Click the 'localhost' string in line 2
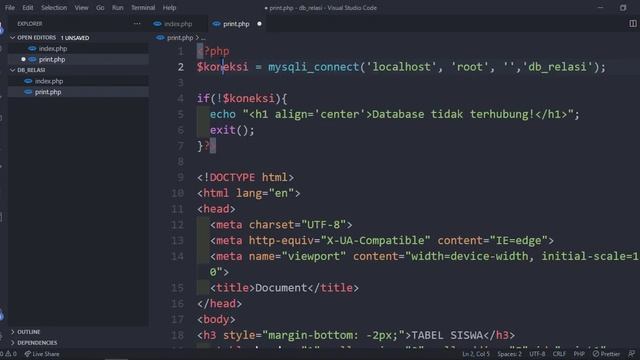This screenshot has width=640, height=360. (x=401, y=67)
